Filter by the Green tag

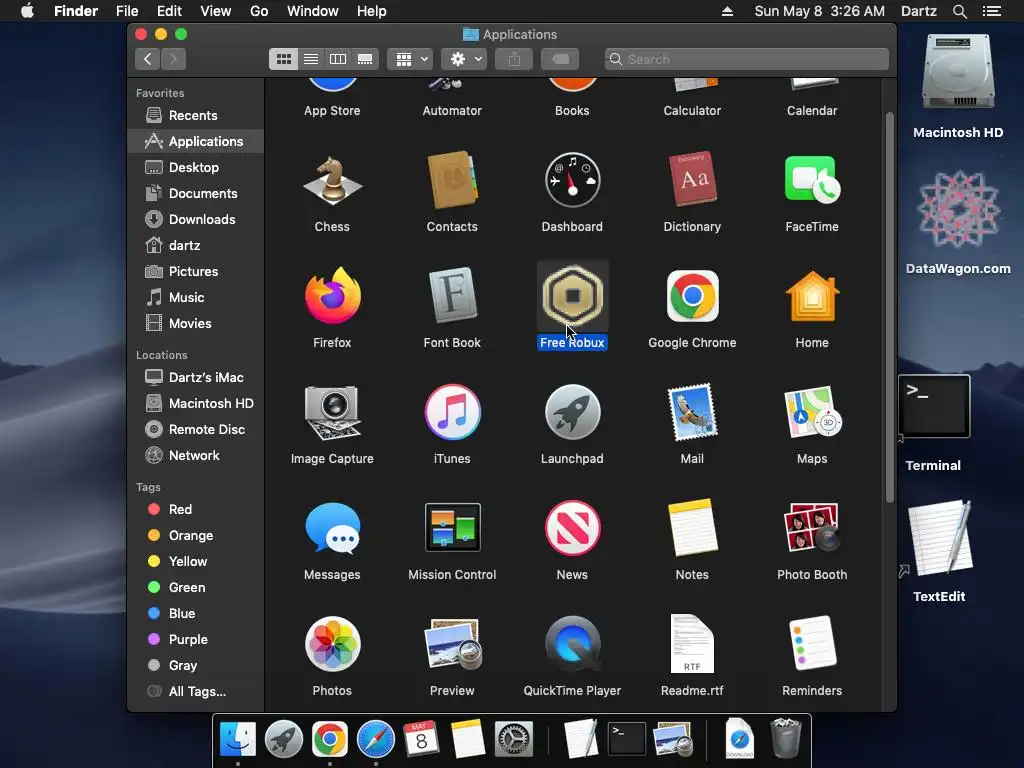pos(195,588)
